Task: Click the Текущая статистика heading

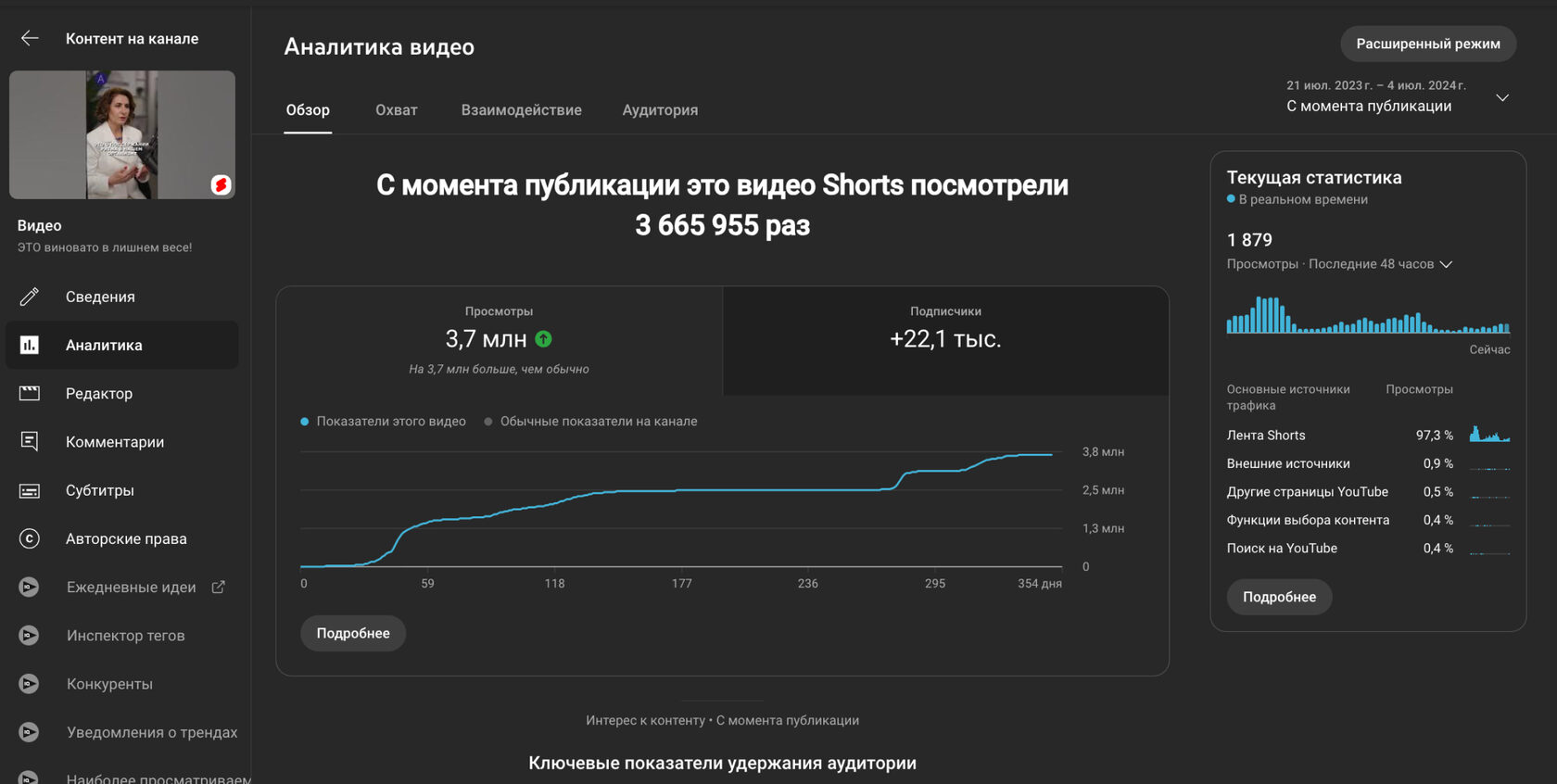Action: [x=1314, y=177]
